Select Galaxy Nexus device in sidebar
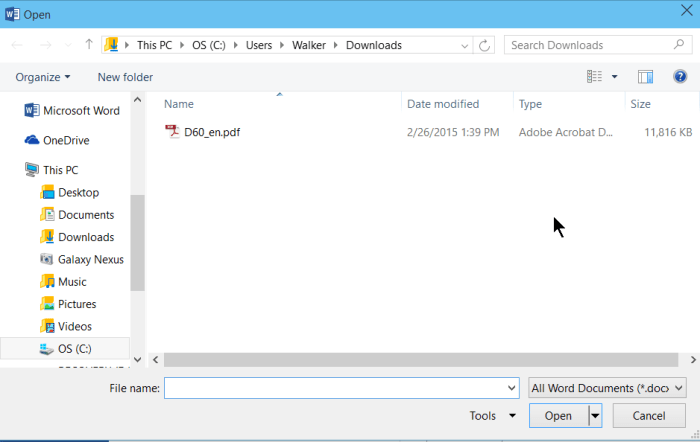 tap(82, 259)
